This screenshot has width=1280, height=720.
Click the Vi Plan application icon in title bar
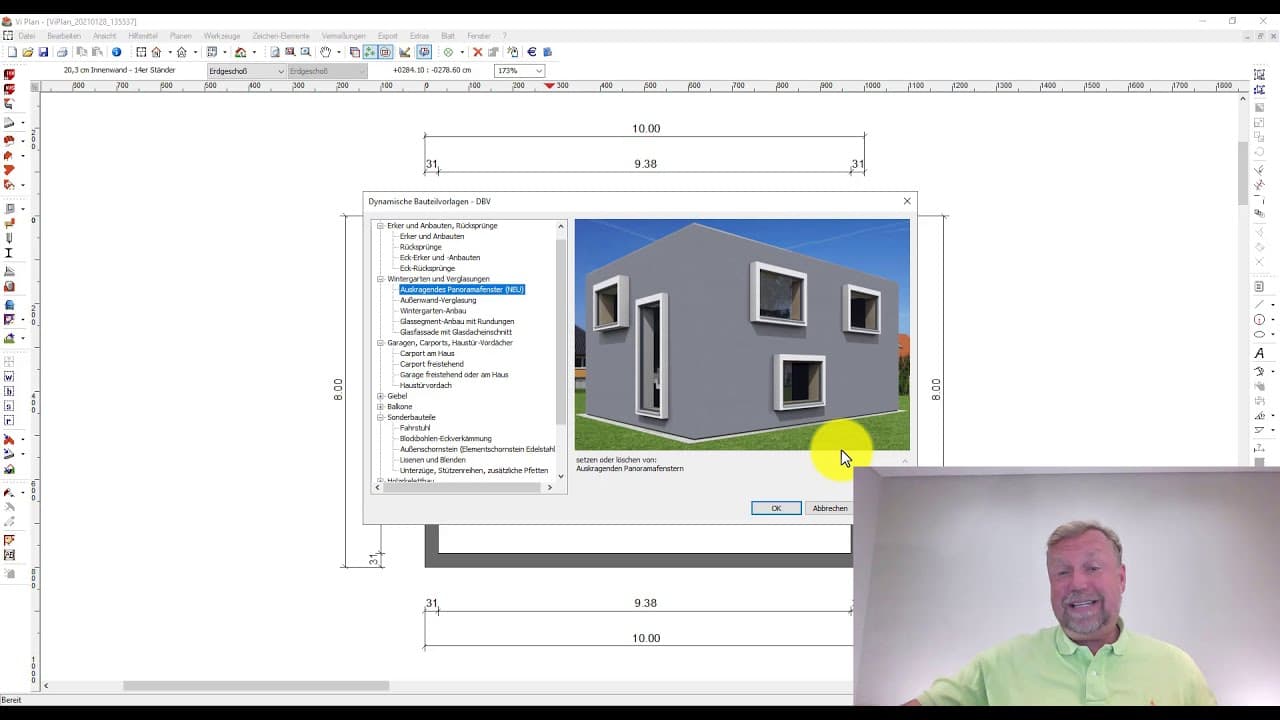click(7, 21)
